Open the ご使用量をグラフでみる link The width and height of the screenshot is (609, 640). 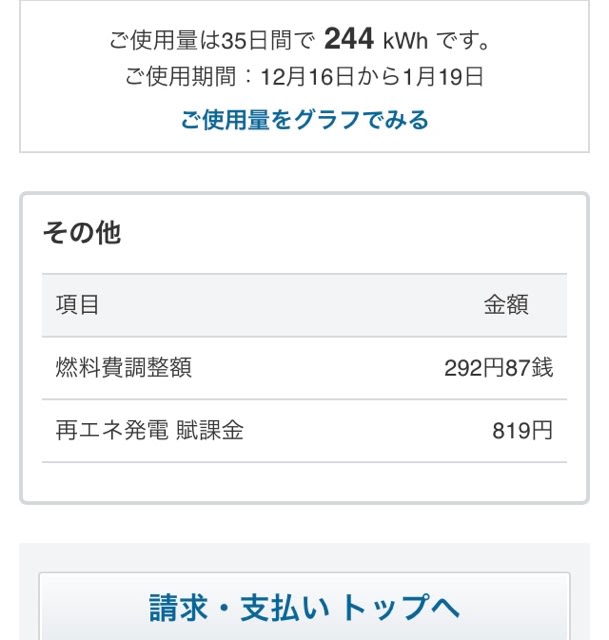(x=304, y=120)
